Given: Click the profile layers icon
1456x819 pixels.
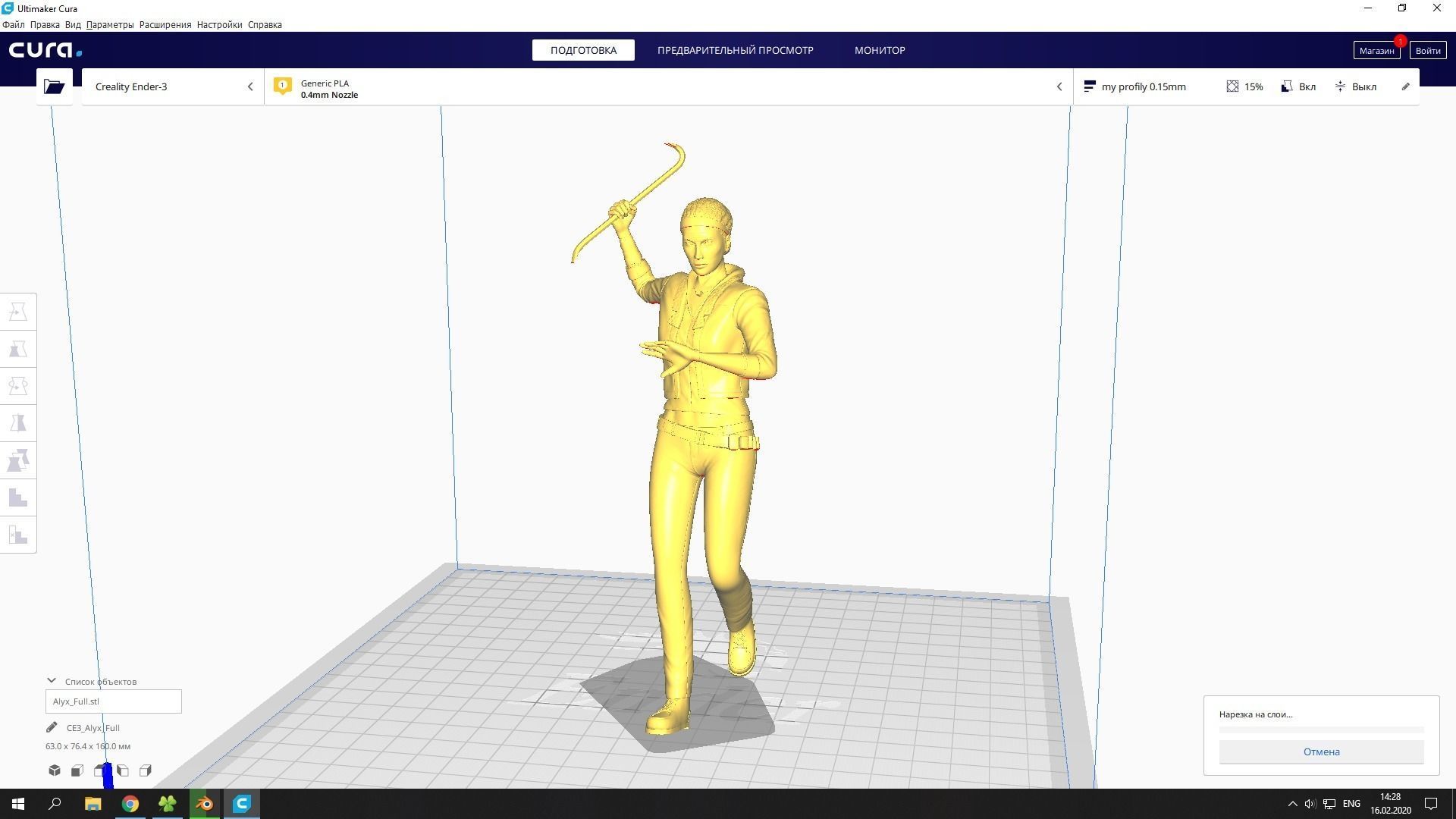Looking at the screenshot, I should pos(1090,86).
